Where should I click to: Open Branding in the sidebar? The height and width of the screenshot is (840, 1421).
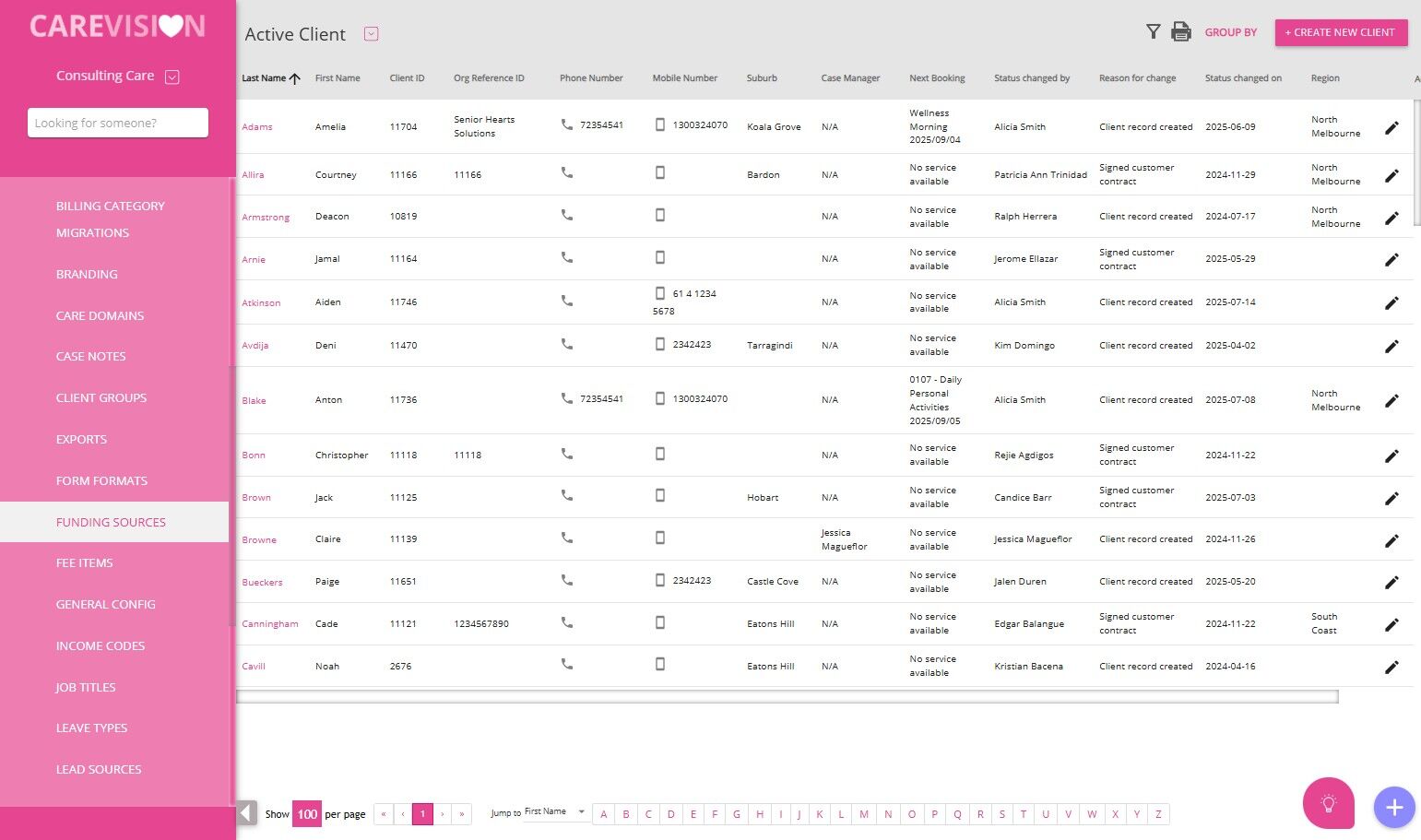click(87, 275)
